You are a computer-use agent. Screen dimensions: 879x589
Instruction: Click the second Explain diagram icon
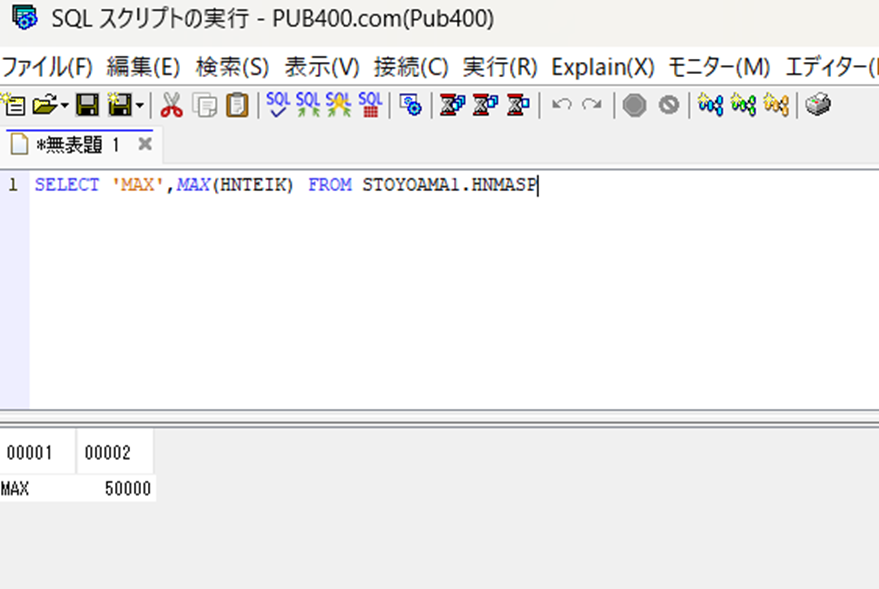click(743, 105)
